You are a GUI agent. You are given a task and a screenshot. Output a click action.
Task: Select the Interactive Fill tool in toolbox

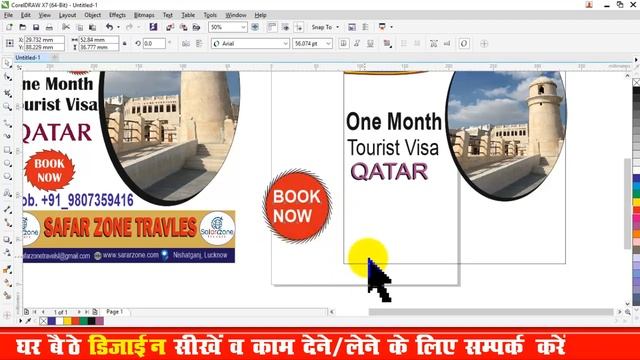[x=7, y=282]
